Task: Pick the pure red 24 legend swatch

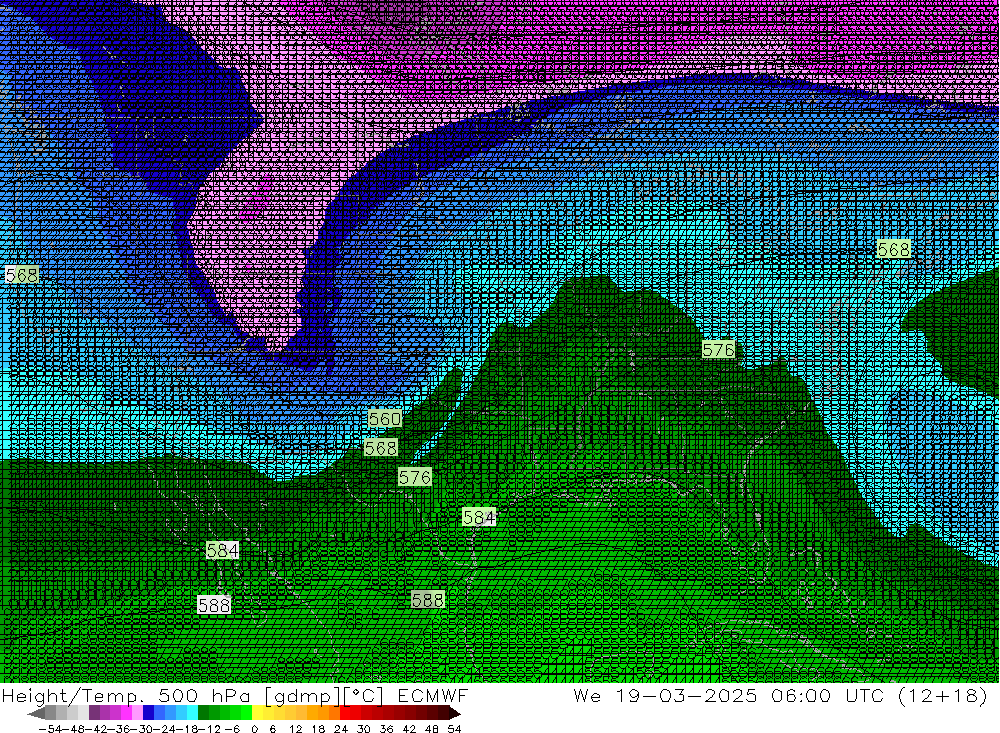Action: point(345,713)
